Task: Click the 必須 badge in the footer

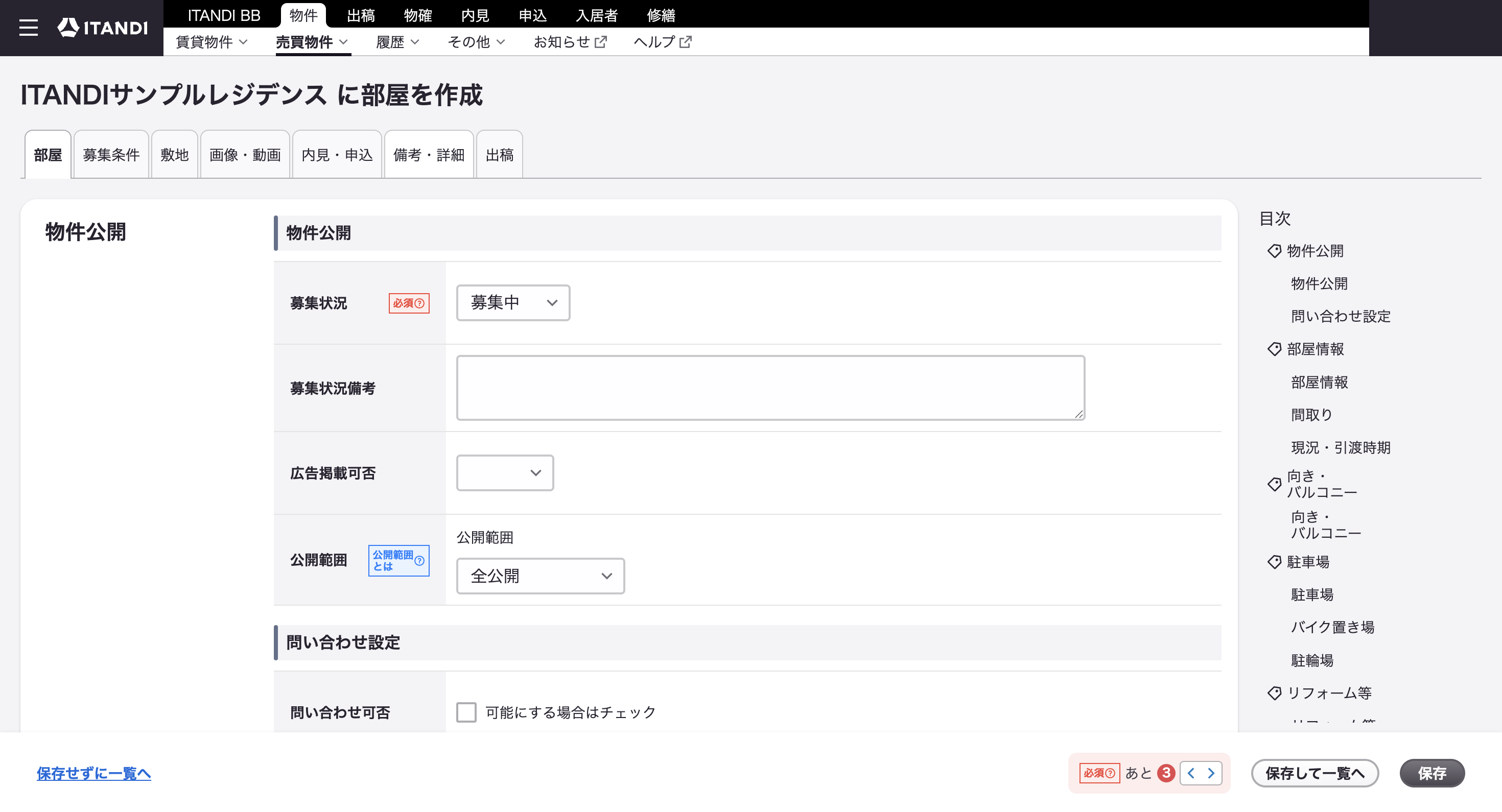Action: [x=1099, y=773]
